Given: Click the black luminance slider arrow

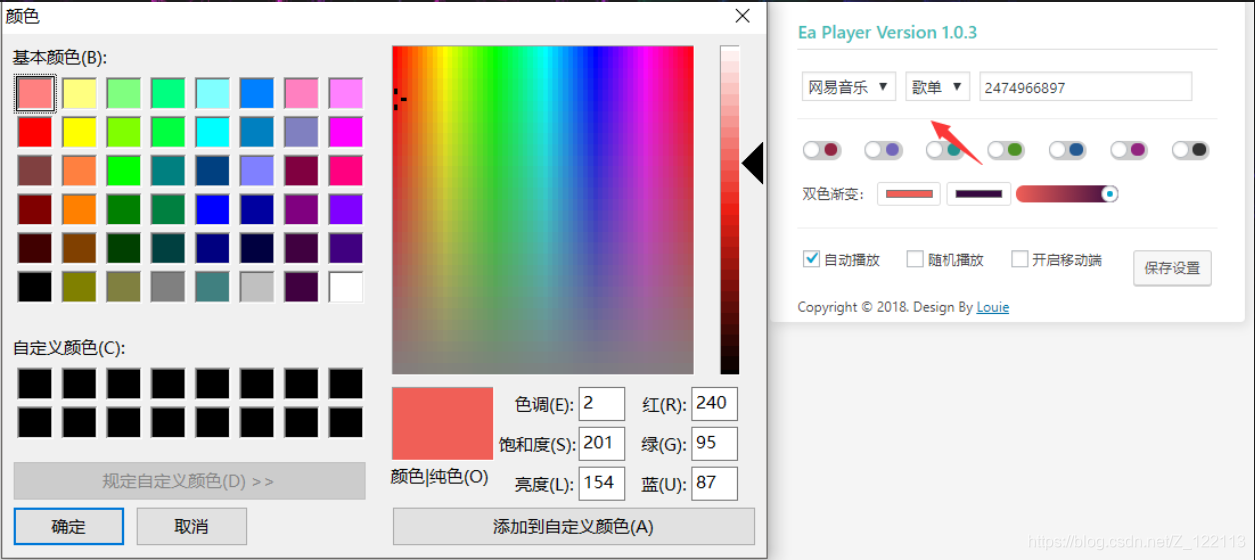Looking at the screenshot, I should pyautogui.click(x=752, y=162).
